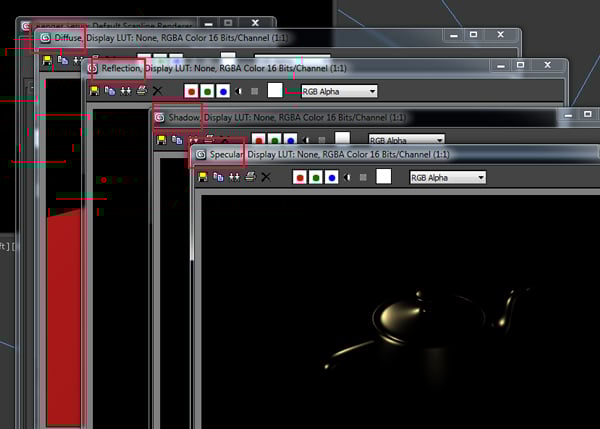Minimize the Reflection window
600x429 pixels.
(501, 66)
